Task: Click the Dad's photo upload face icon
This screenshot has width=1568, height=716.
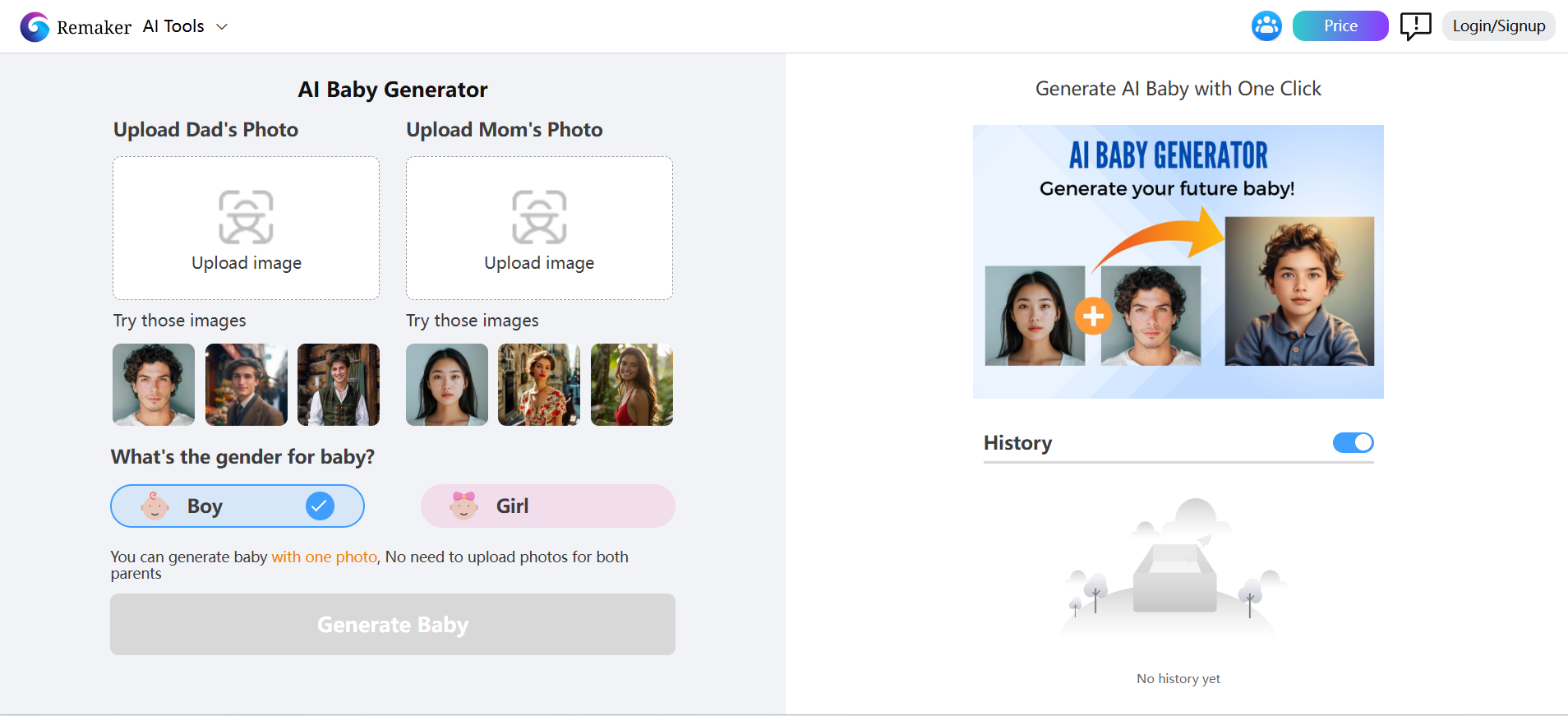Action: [246, 217]
